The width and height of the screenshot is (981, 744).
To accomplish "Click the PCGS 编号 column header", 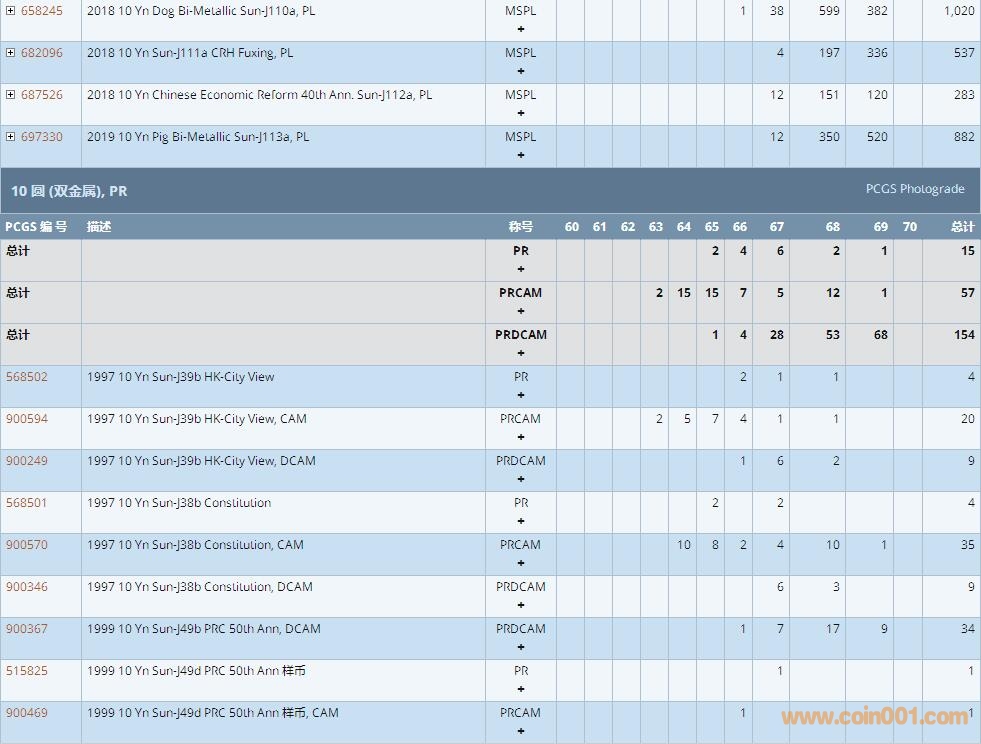I will tap(36, 227).
